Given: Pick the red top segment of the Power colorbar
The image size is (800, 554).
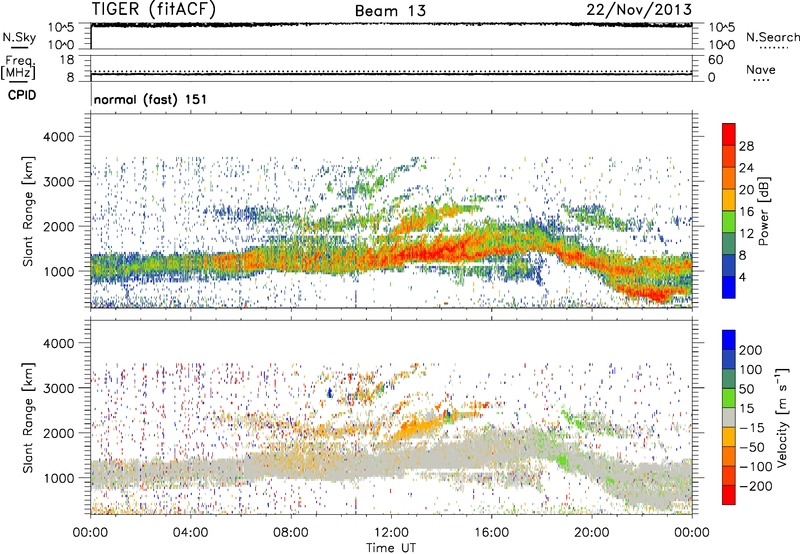Looking at the screenshot, I should coord(729,134).
